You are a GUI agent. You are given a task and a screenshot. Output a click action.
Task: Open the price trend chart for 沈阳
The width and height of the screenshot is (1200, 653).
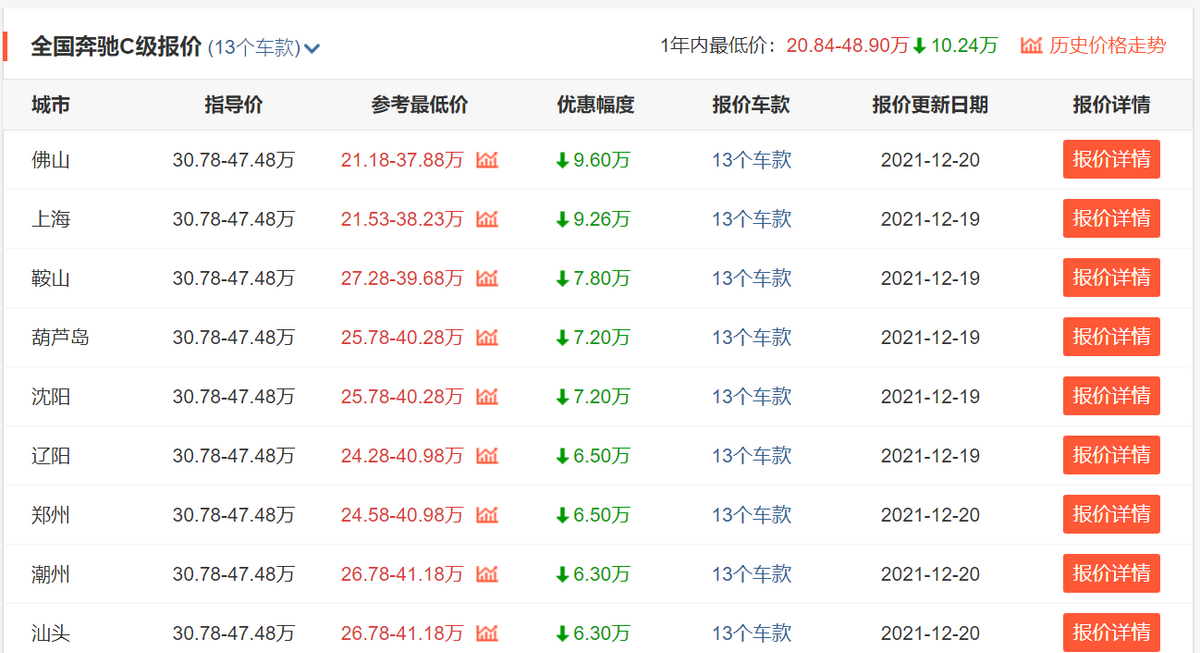pos(487,396)
